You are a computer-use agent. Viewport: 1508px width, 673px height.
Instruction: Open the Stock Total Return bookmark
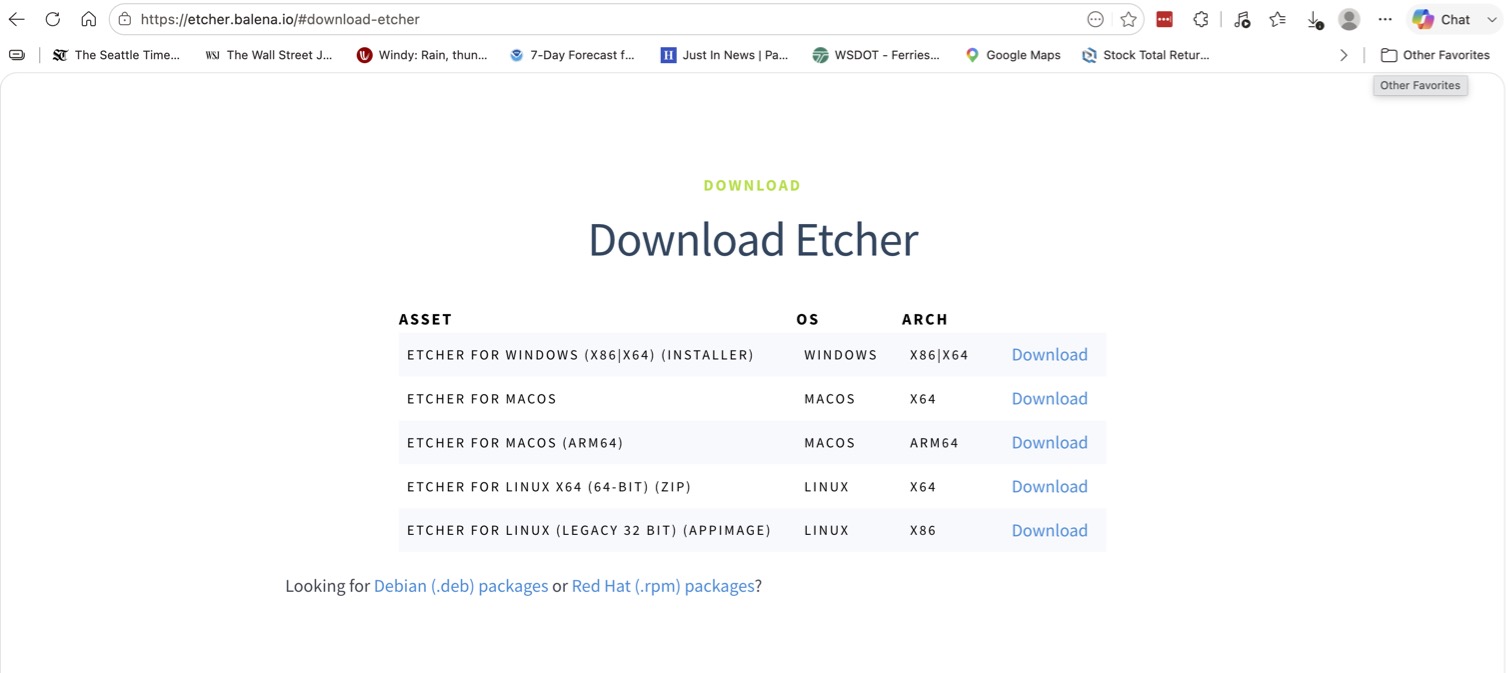(x=1146, y=55)
